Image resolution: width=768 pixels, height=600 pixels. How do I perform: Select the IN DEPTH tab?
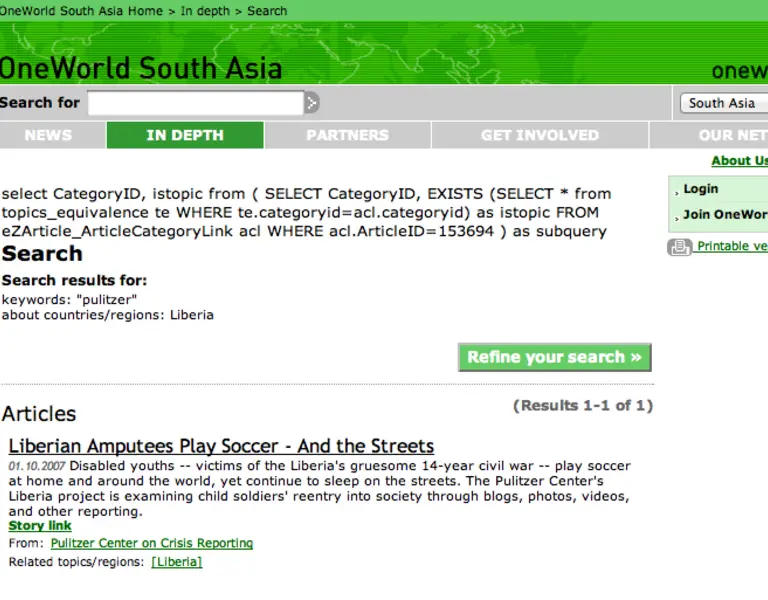click(185, 135)
